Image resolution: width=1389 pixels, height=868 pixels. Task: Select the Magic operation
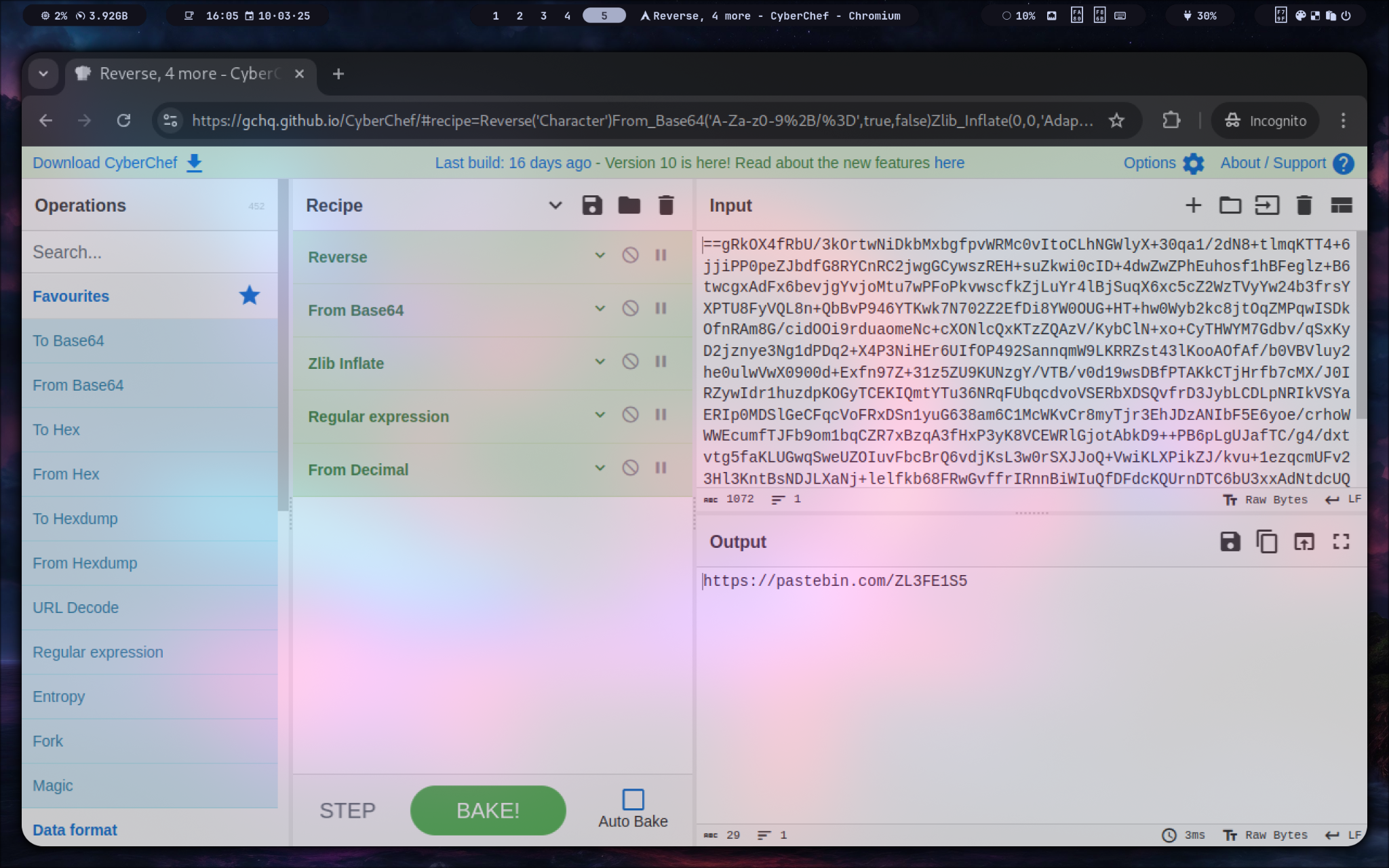[x=150, y=786]
